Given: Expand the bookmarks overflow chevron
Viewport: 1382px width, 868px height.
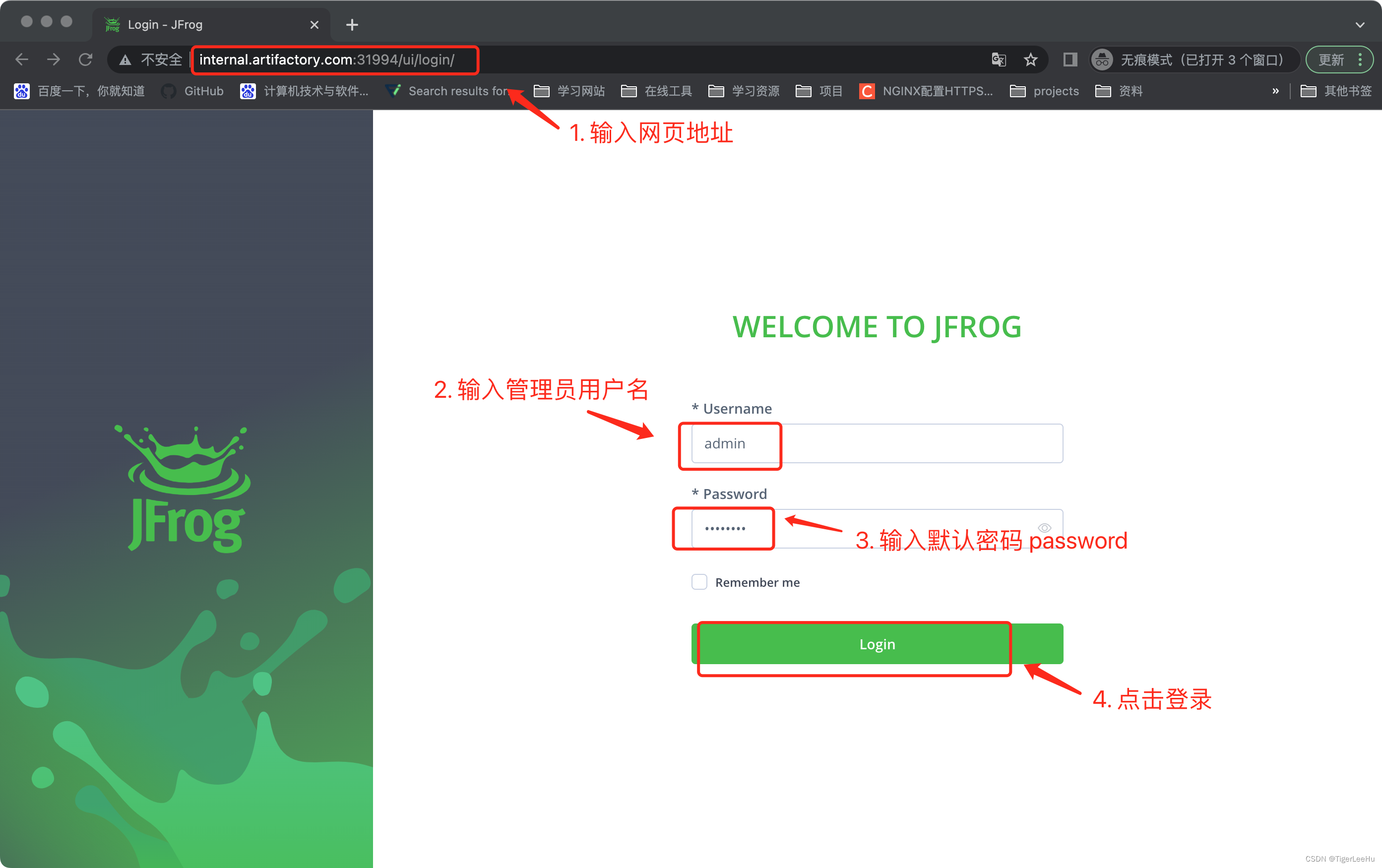Looking at the screenshot, I should point(1276,91).
